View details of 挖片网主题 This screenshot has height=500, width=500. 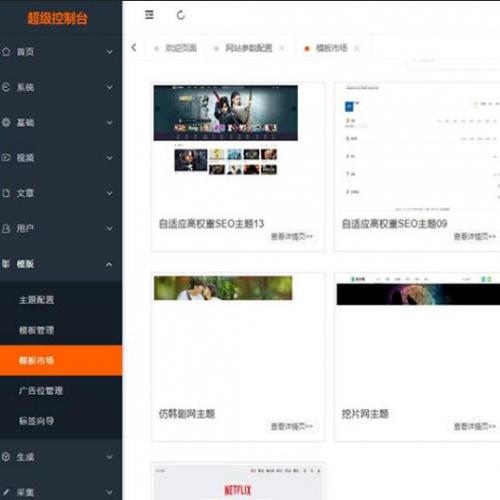click(x=475, y=426)
